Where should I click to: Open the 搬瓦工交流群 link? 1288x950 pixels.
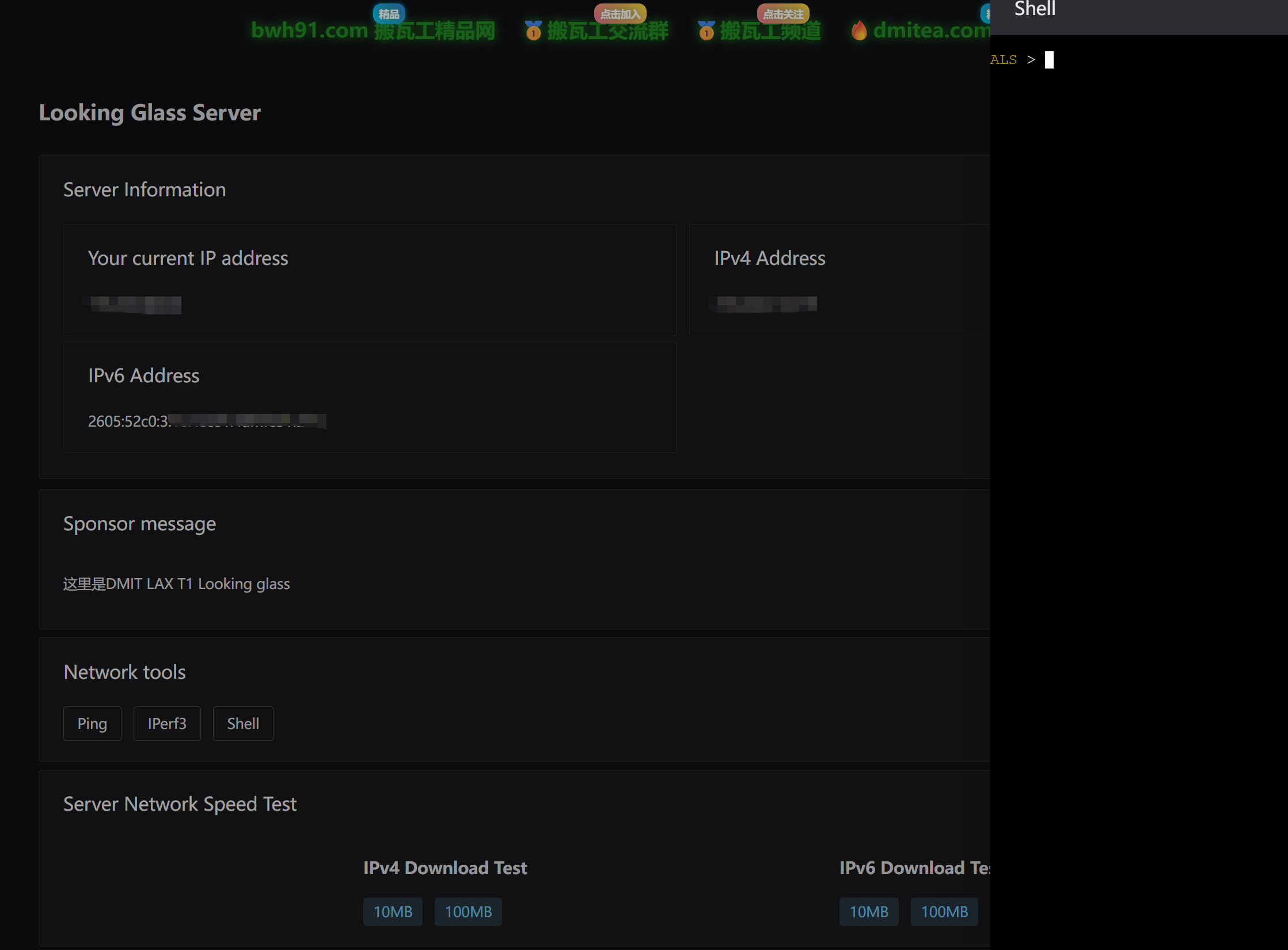pyautogui.click(x=607, y=31)
